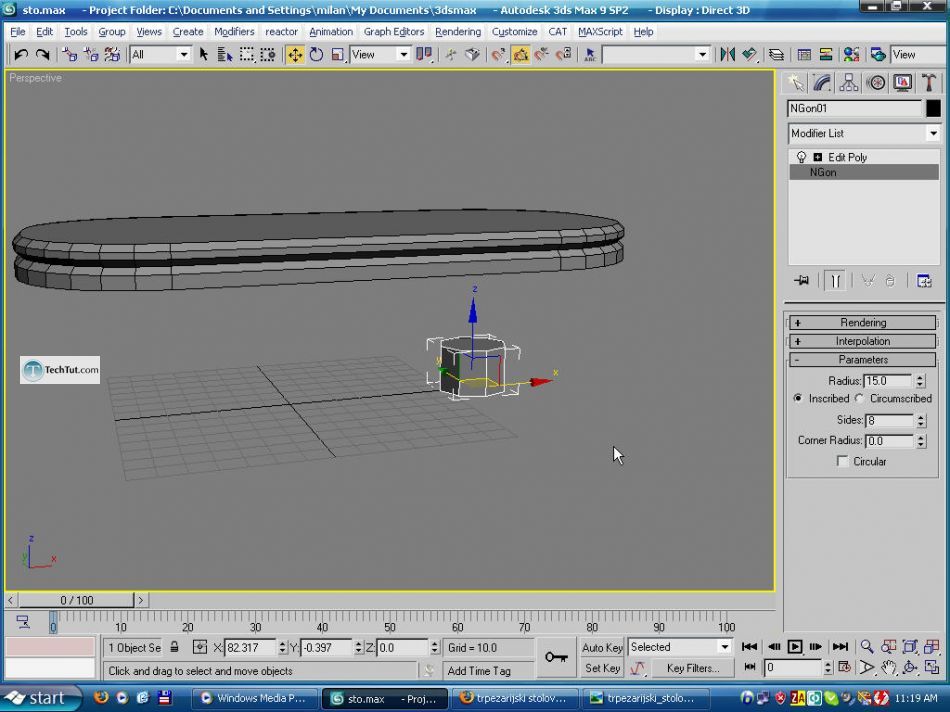This screenshot has height=712, width=950.
Task: Open the Customize menu
Action: pos(514,32)
